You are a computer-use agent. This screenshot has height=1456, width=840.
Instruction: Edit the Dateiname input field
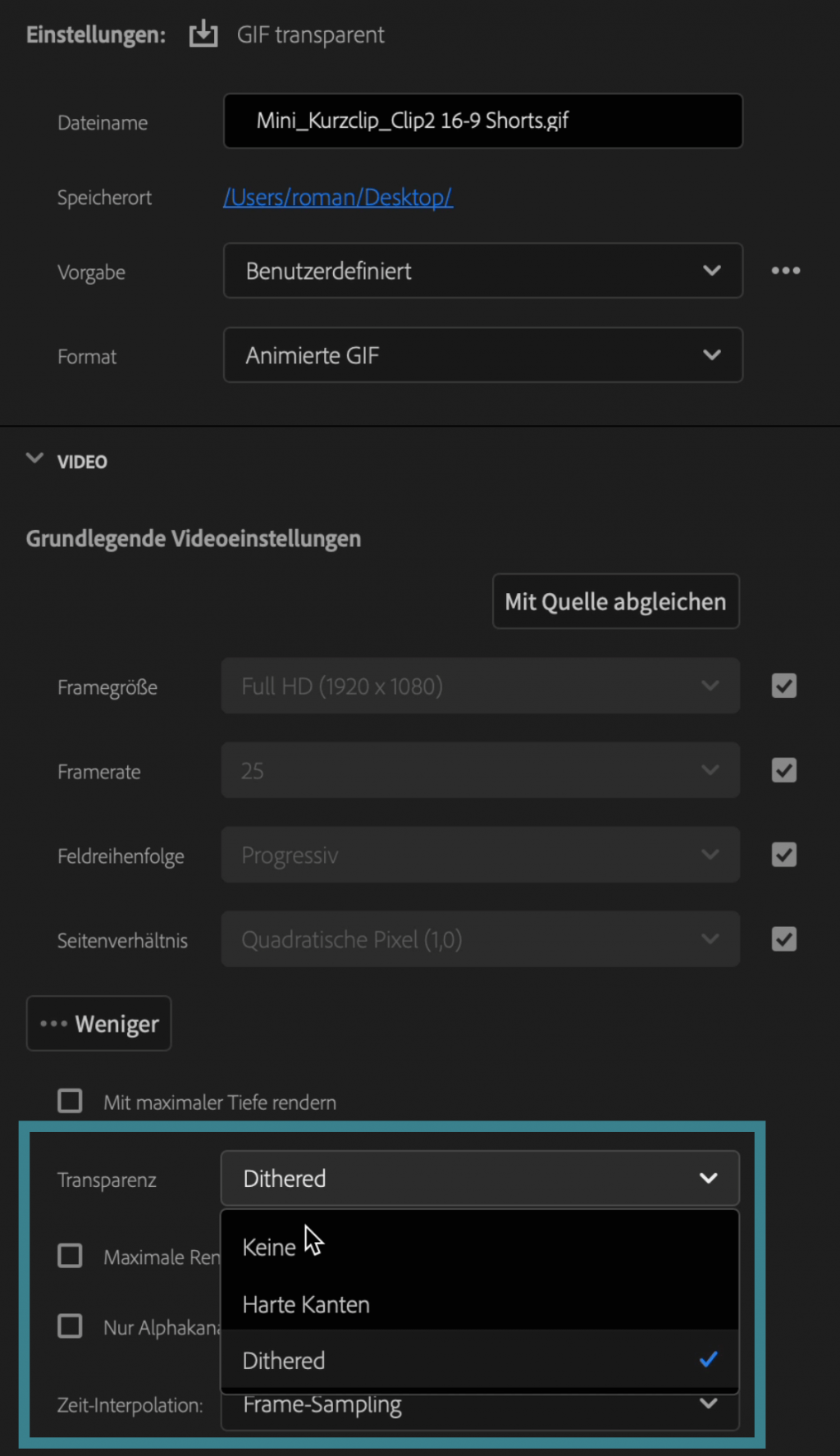point(483,121)
